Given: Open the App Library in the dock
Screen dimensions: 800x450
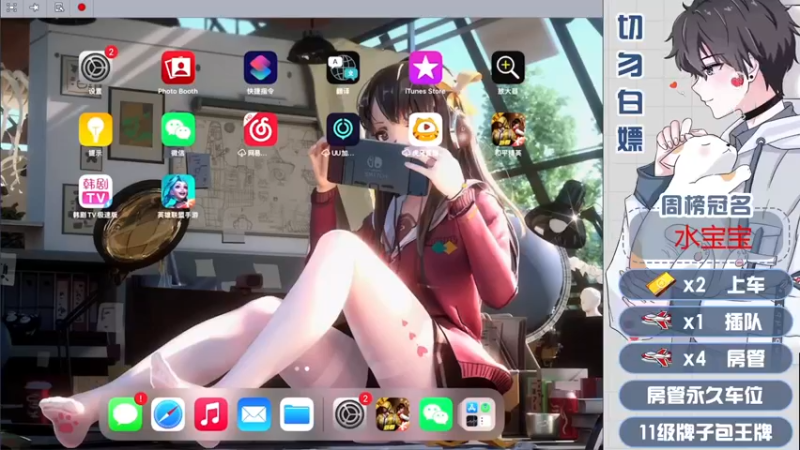Looking at the screenshot, I should coord(478,414).
